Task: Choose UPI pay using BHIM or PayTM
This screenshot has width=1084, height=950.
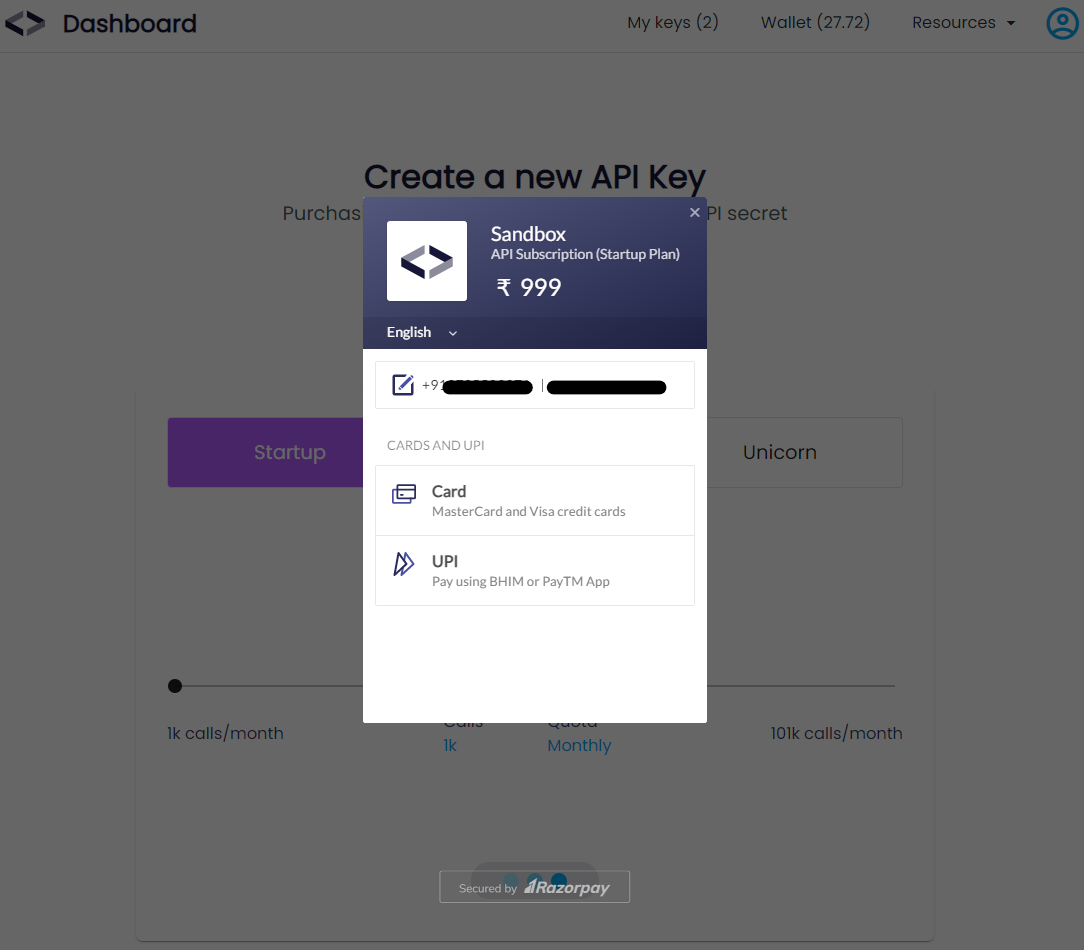Action: coord(534,570)
